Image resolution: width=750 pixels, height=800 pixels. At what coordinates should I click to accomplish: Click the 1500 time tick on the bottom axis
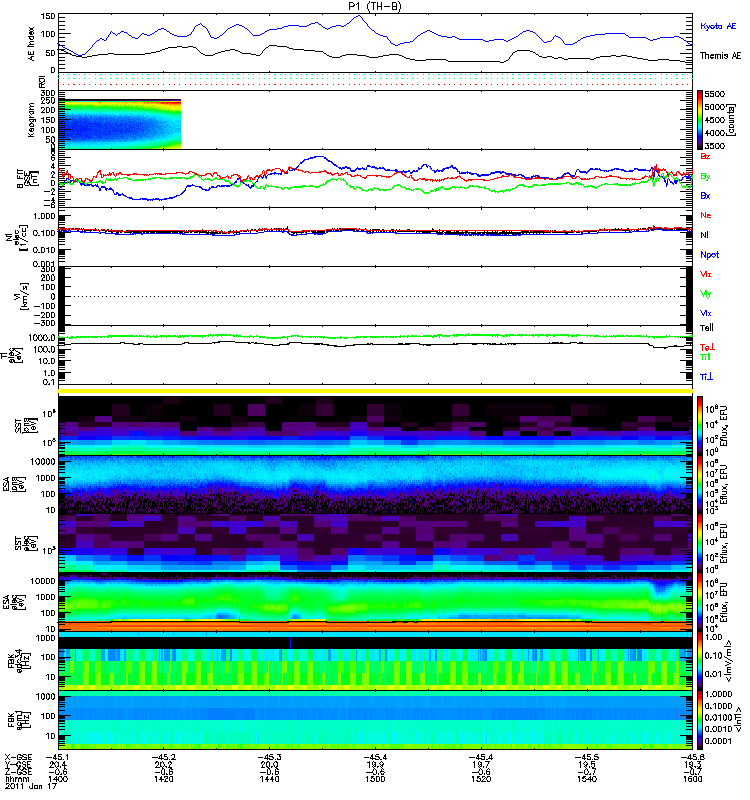pos(376,781)
